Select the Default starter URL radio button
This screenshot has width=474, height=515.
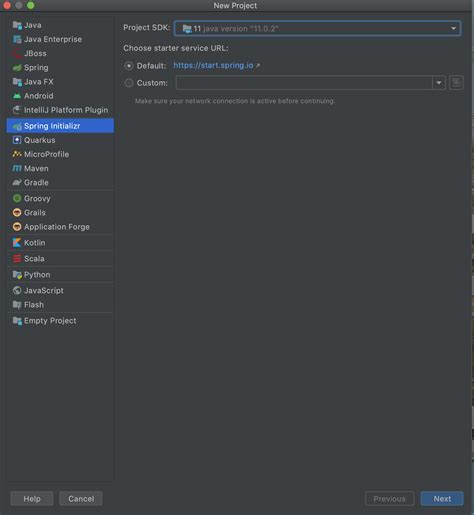point(129,66)
